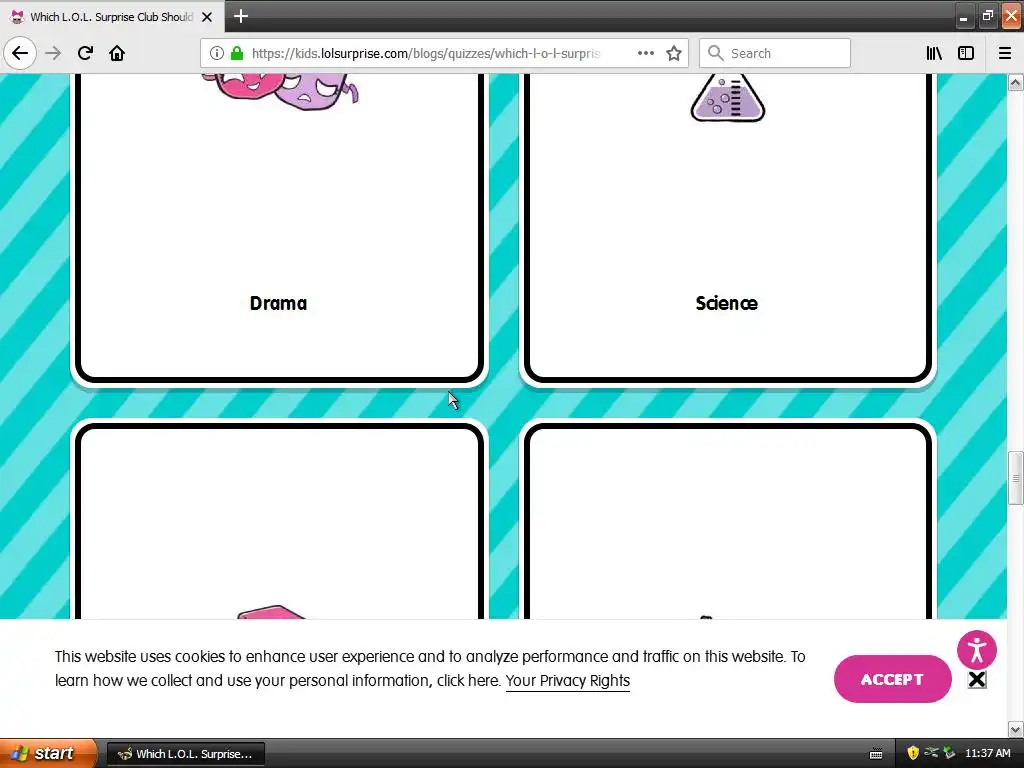The image size is (1024, 768).
Task: Open page actions three-dot menu
Action: (x=645, y=54)
